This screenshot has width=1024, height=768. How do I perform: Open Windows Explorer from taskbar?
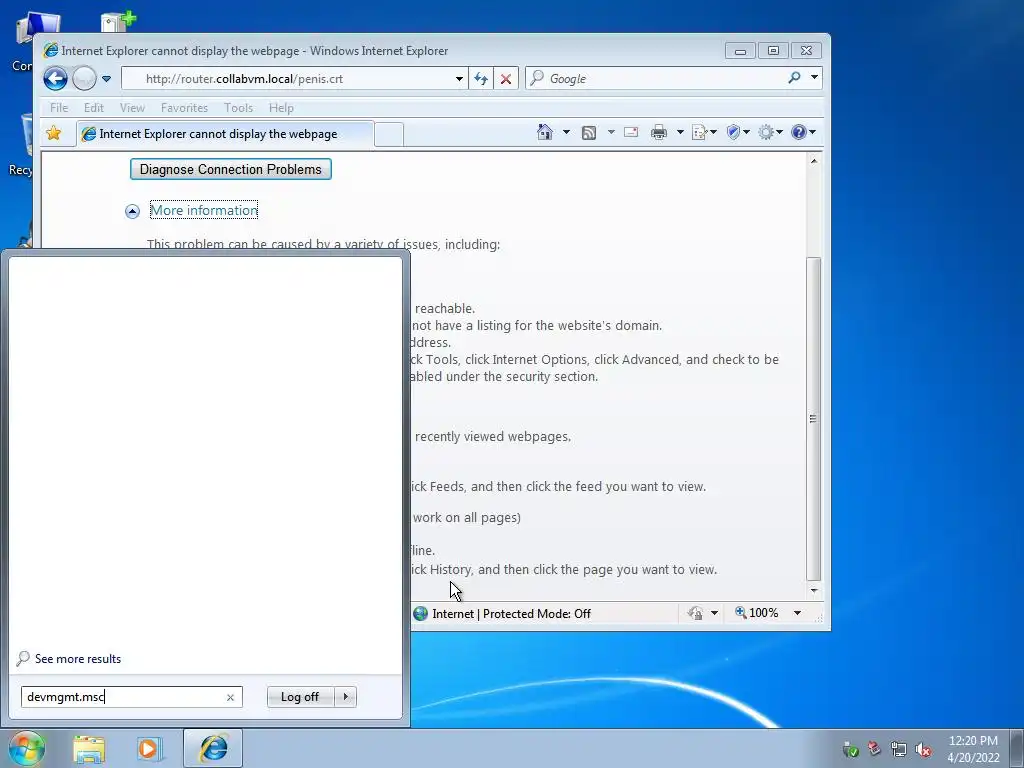pos(89,748)
